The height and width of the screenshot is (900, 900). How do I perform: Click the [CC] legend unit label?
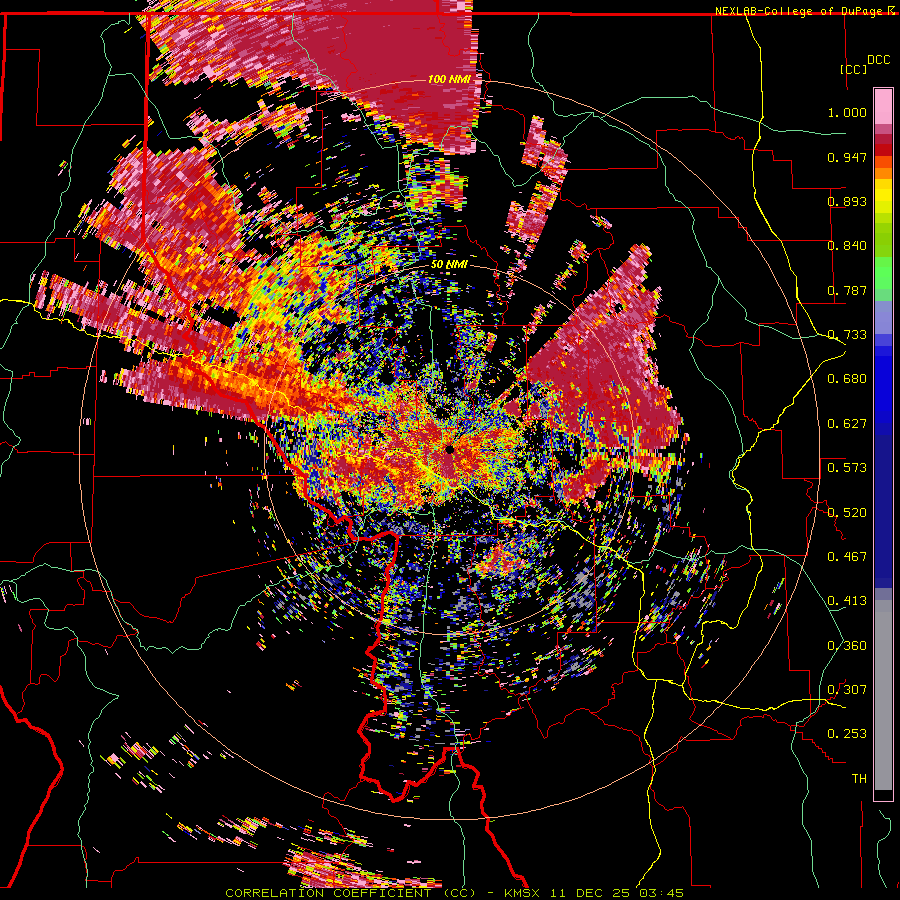click(x=854, y=69)
